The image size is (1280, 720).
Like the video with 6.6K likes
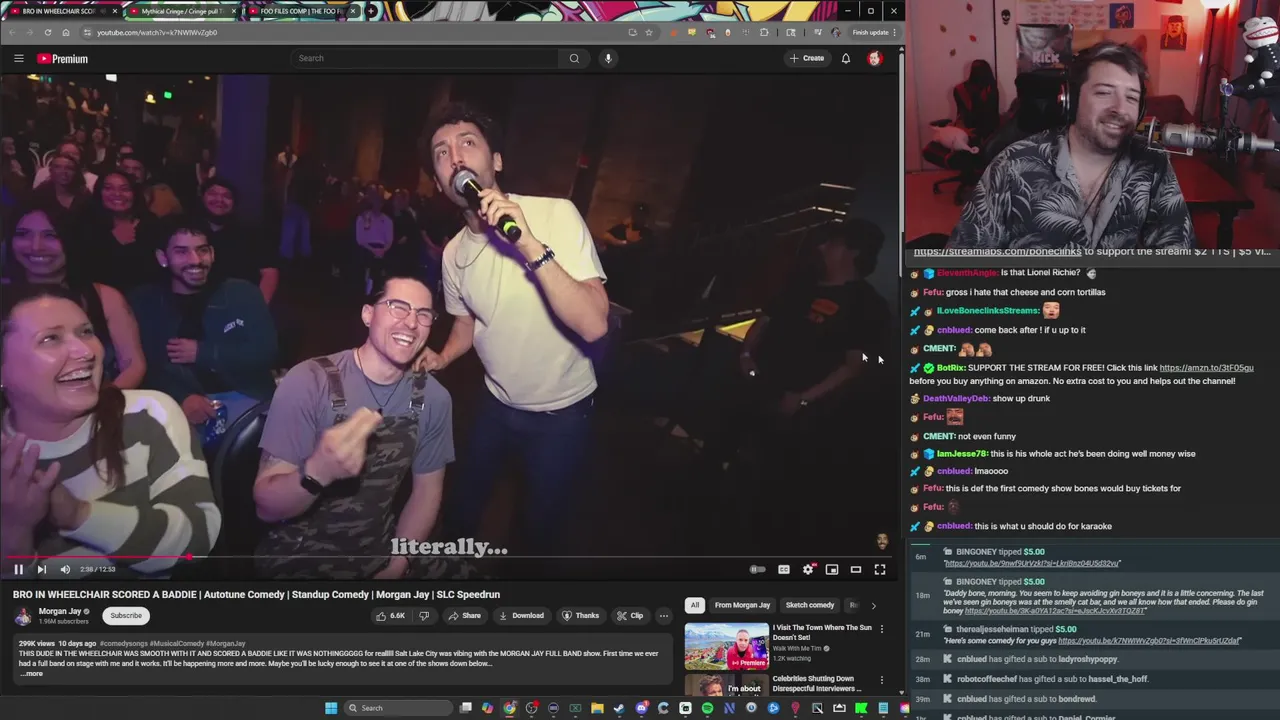point(391,616)
